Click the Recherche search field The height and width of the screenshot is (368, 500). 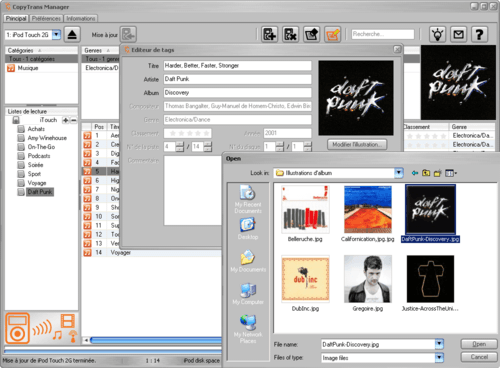(383, 34)
